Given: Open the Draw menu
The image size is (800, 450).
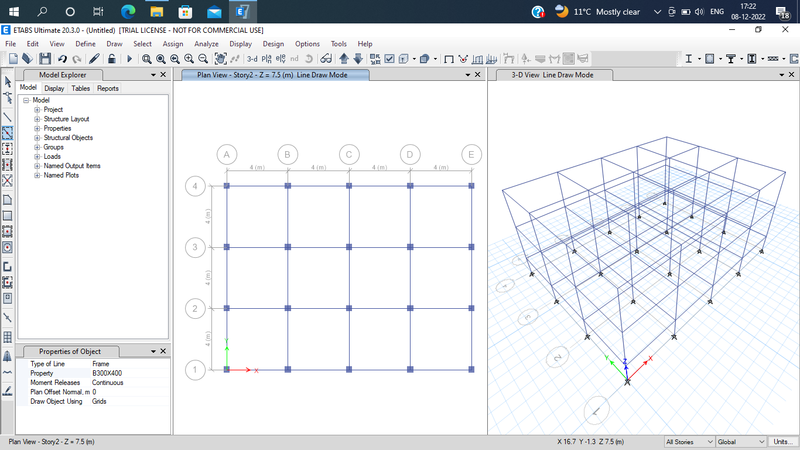Looking at the screenshot, I should (114, 44).
